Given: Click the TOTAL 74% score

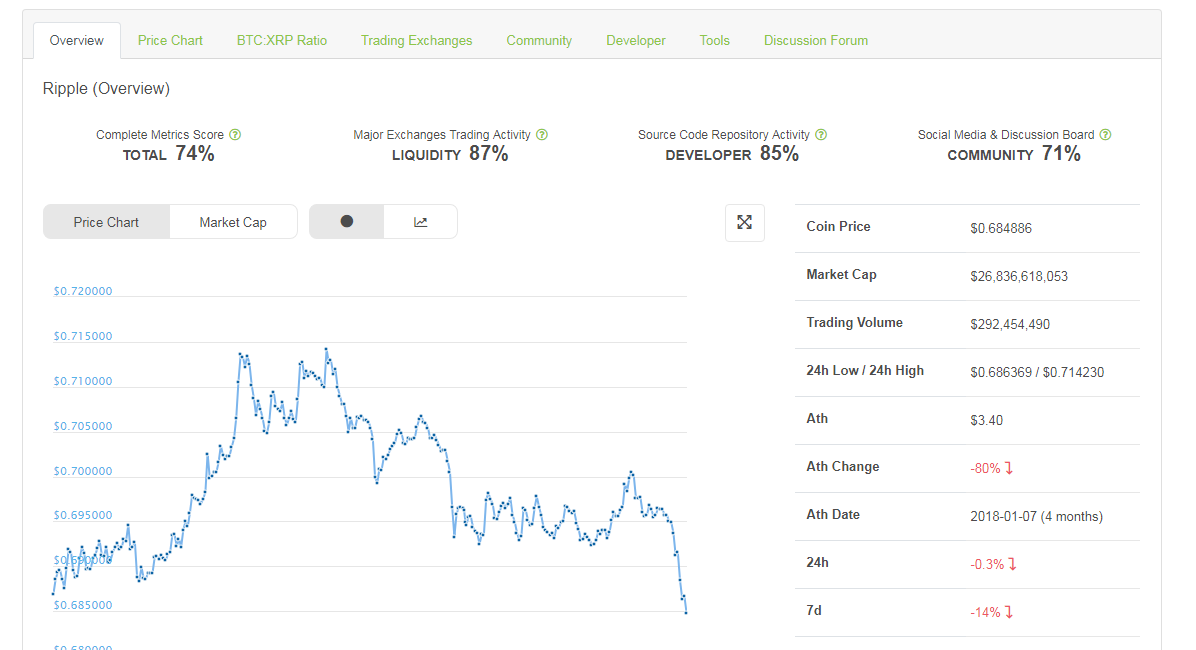Looking at the screenshot, I should [169, 154].
